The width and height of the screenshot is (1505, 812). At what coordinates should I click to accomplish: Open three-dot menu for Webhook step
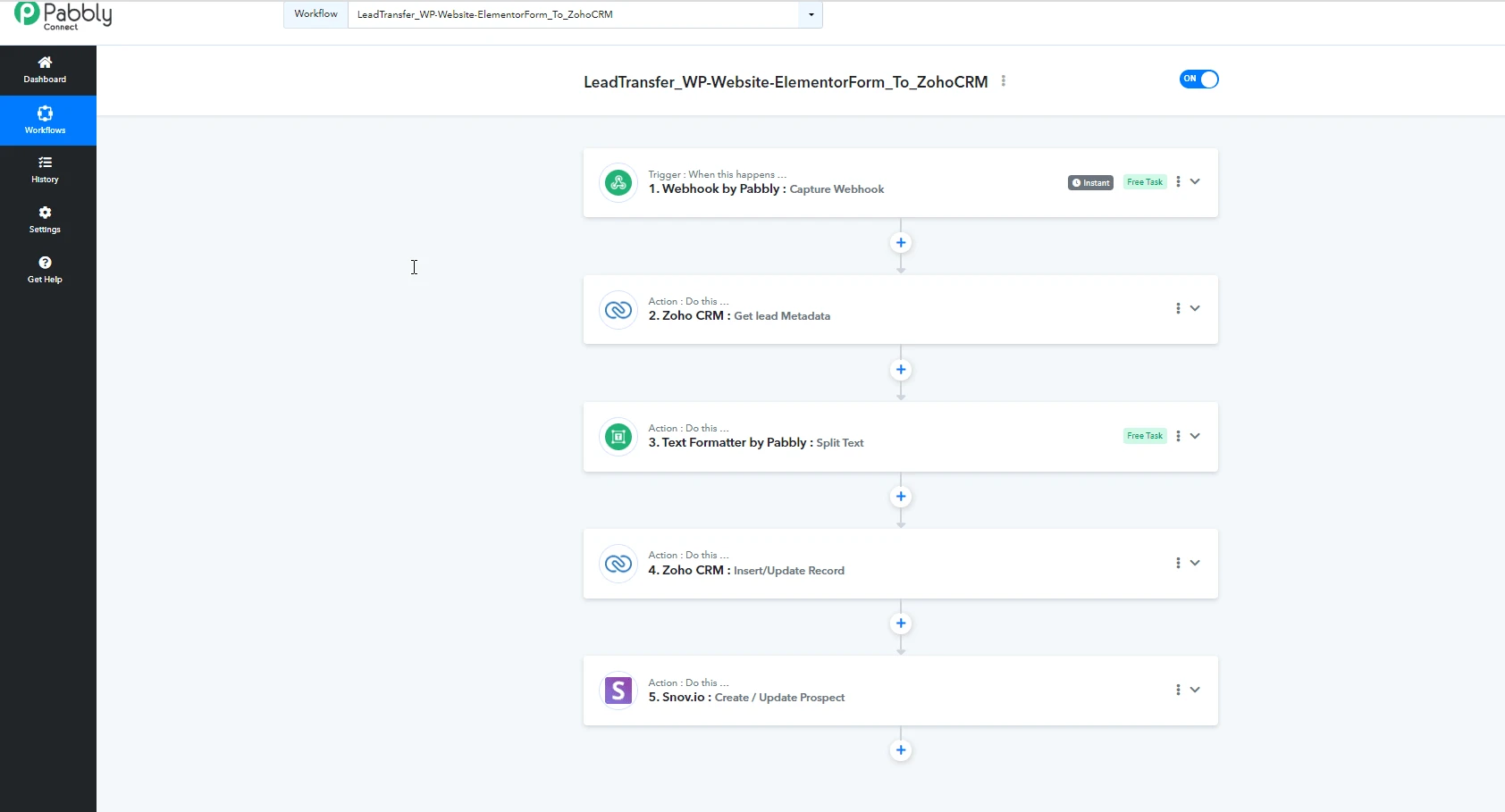pos(1178,181)
